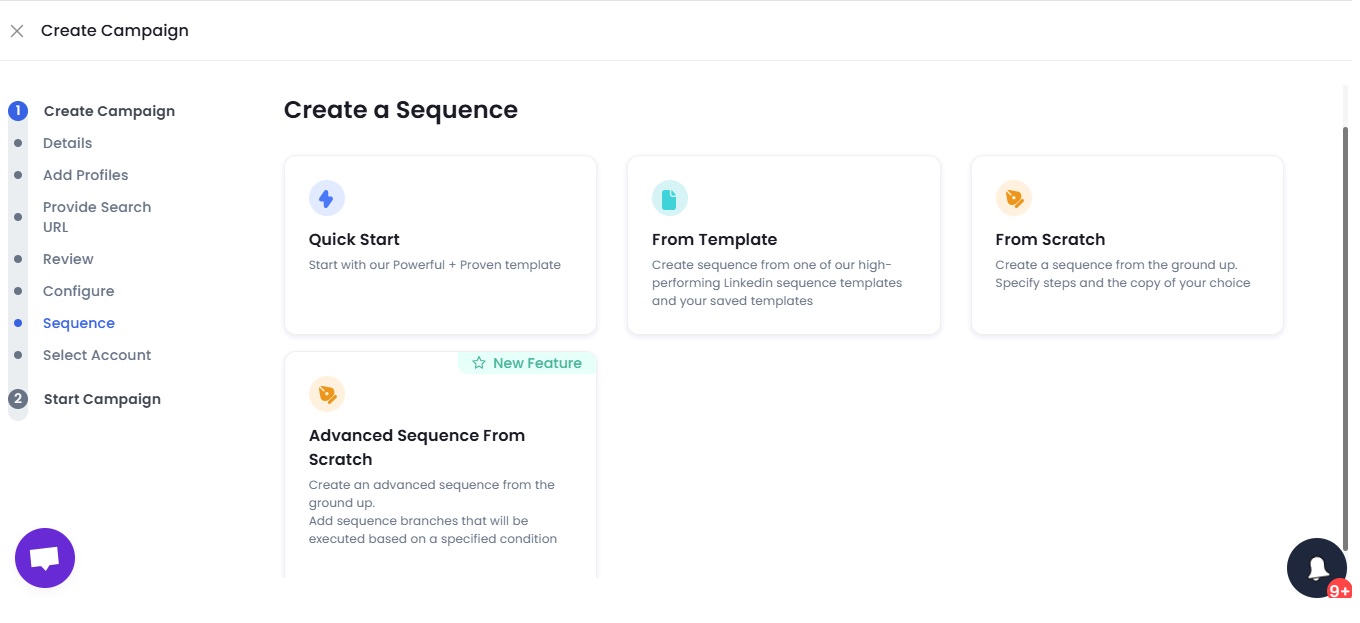Click the highlighted Sequence step
Viewport: 1360px width, 623px height.
click(x=79, y=322)
